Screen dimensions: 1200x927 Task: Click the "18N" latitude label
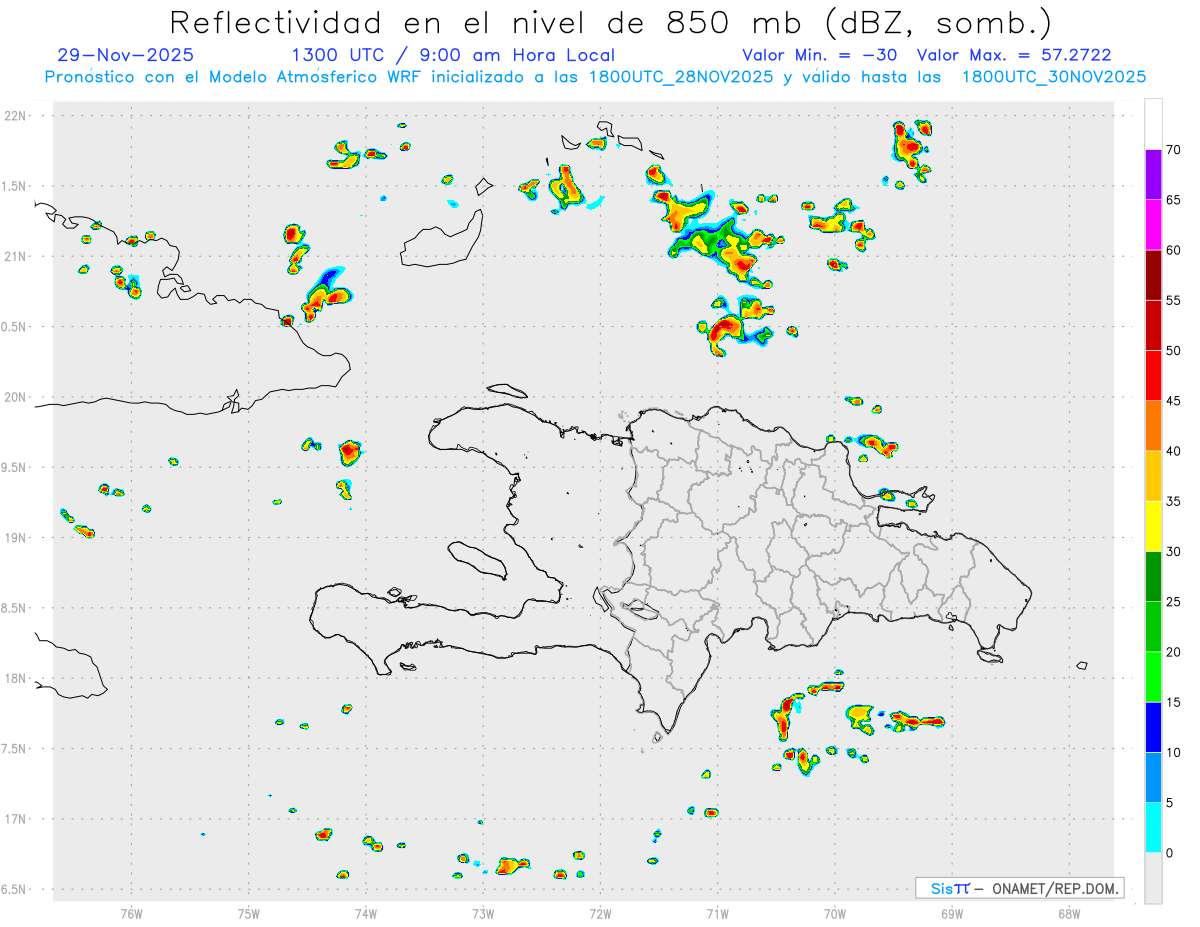click(x=15, y=678)
